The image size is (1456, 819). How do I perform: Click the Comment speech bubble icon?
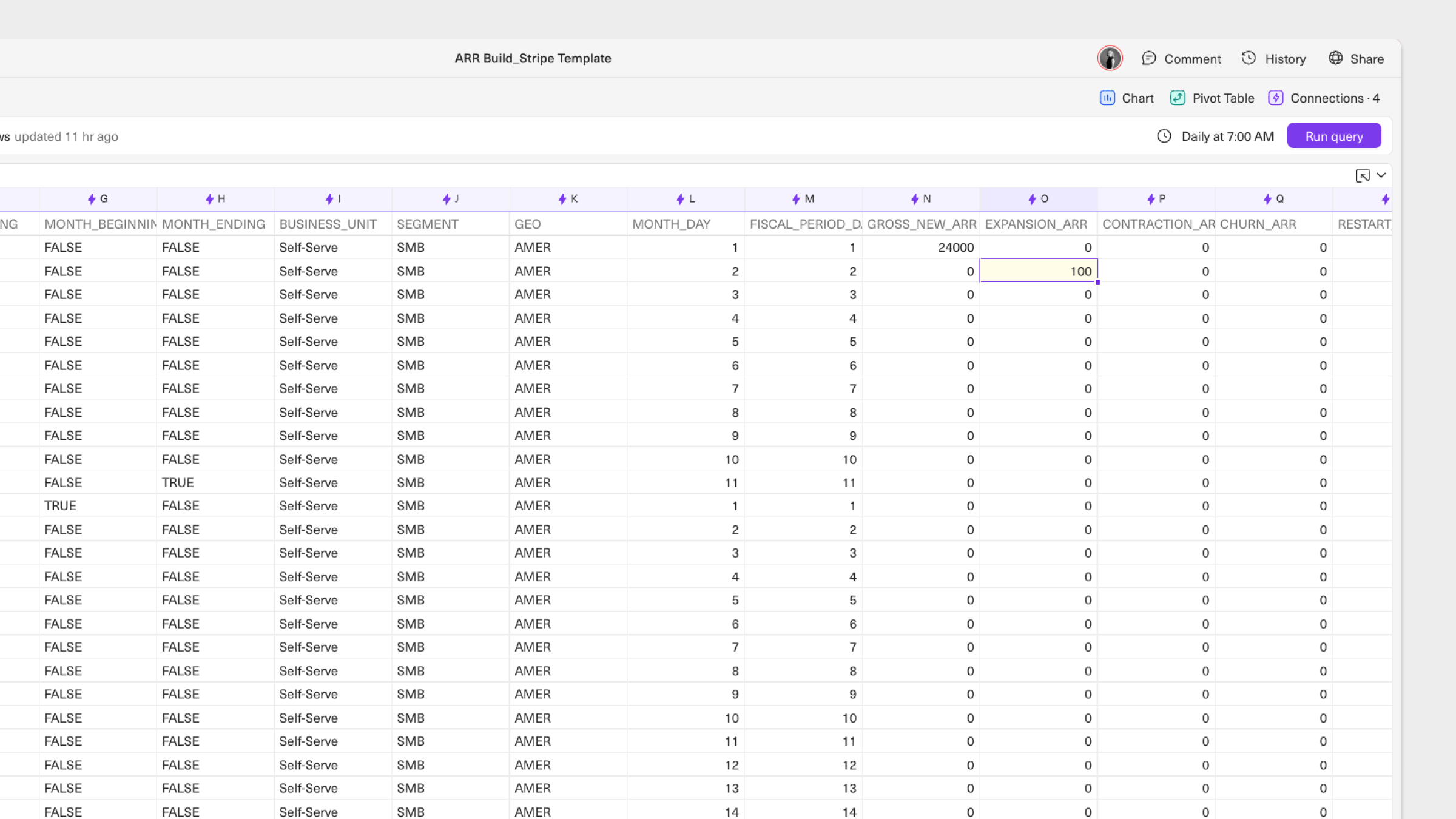tap(1148, 58)
